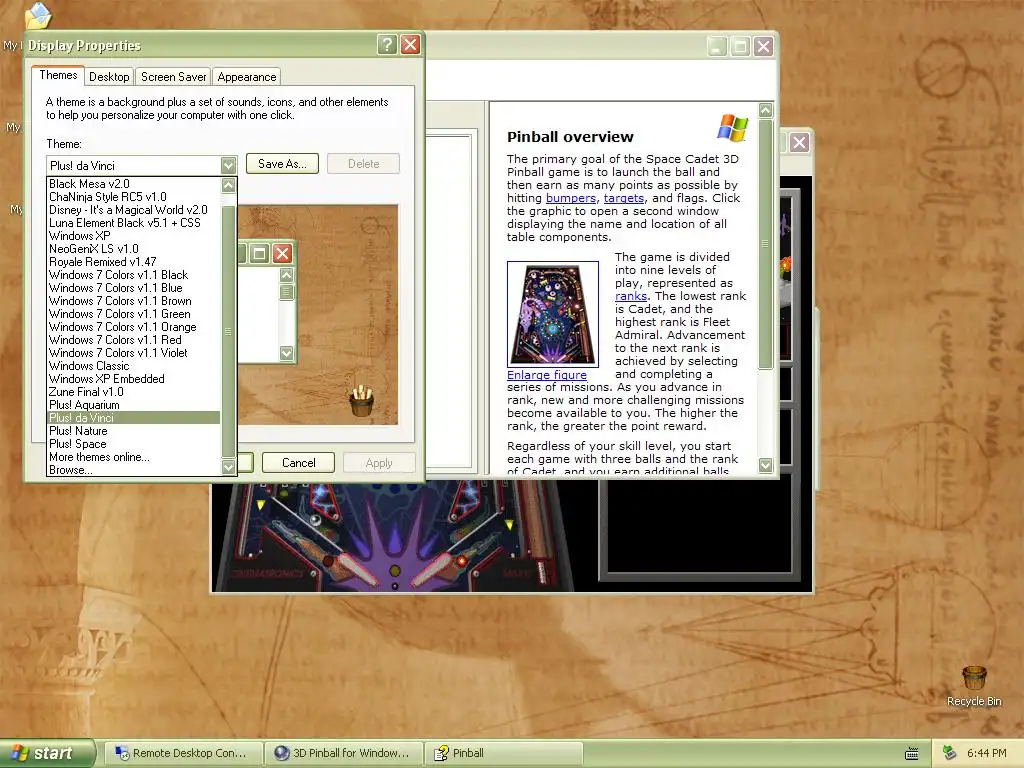
Task: Select highlighted Plus! da Vinci list entry
Action: click(x=134, y=418)
